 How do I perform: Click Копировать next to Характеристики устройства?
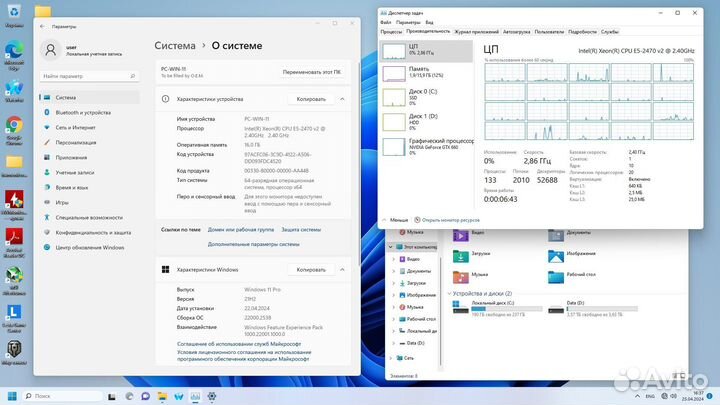311,99
